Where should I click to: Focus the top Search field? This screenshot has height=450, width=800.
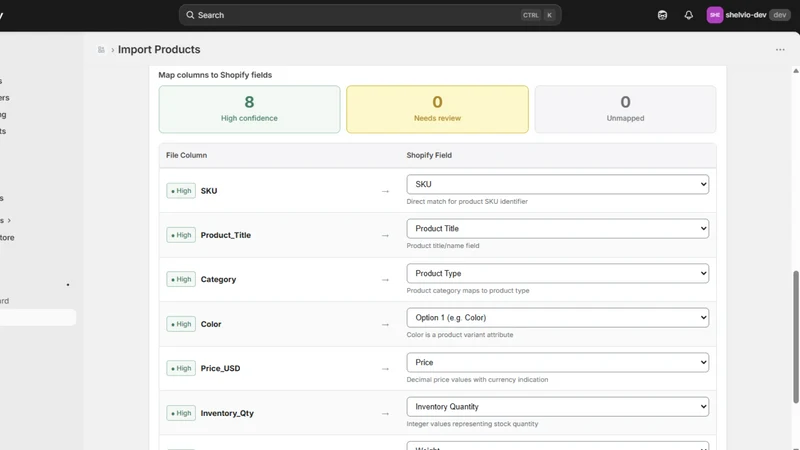tap(370, 15)
